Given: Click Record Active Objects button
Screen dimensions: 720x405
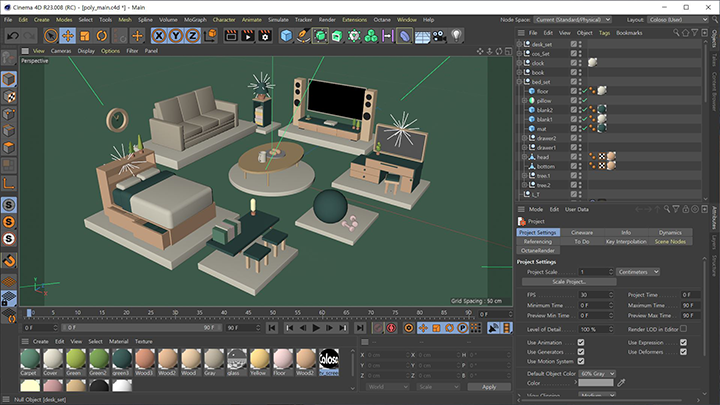Looking at the screenshot, I should click(x=378, y=328).
